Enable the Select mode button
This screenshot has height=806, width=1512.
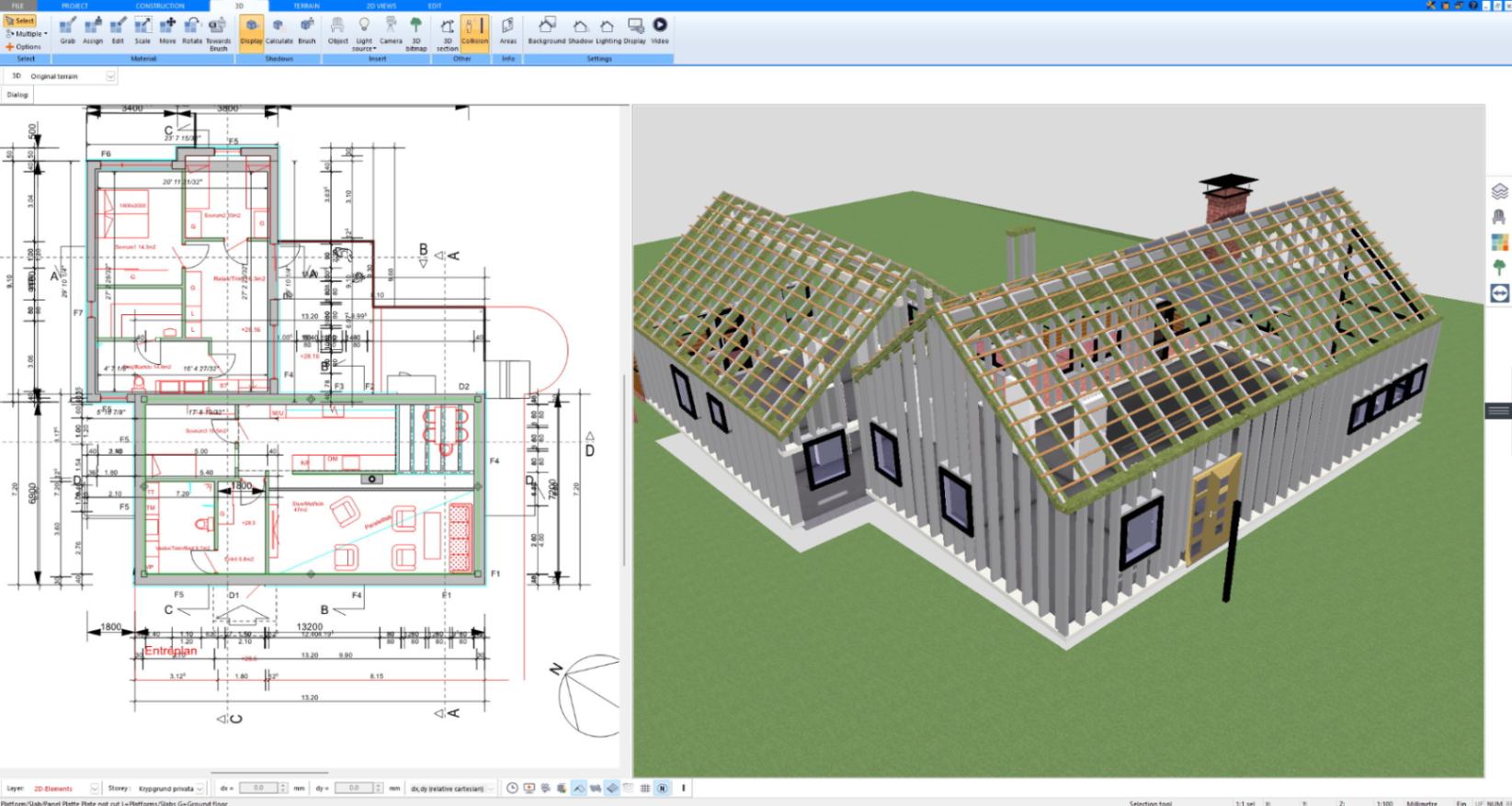tap(20, 20)
